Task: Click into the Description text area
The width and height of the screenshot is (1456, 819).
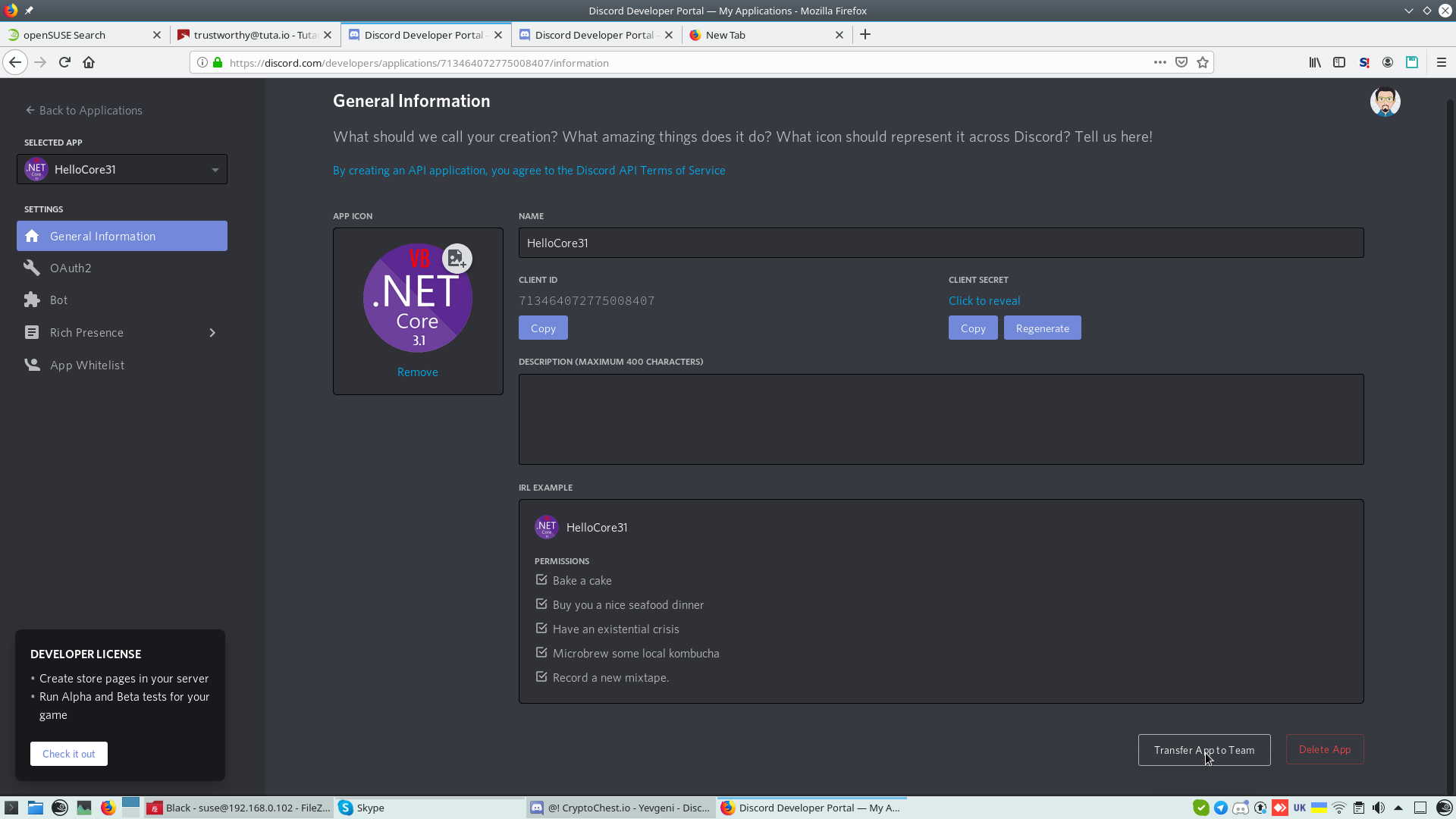Action: (940, 419)
